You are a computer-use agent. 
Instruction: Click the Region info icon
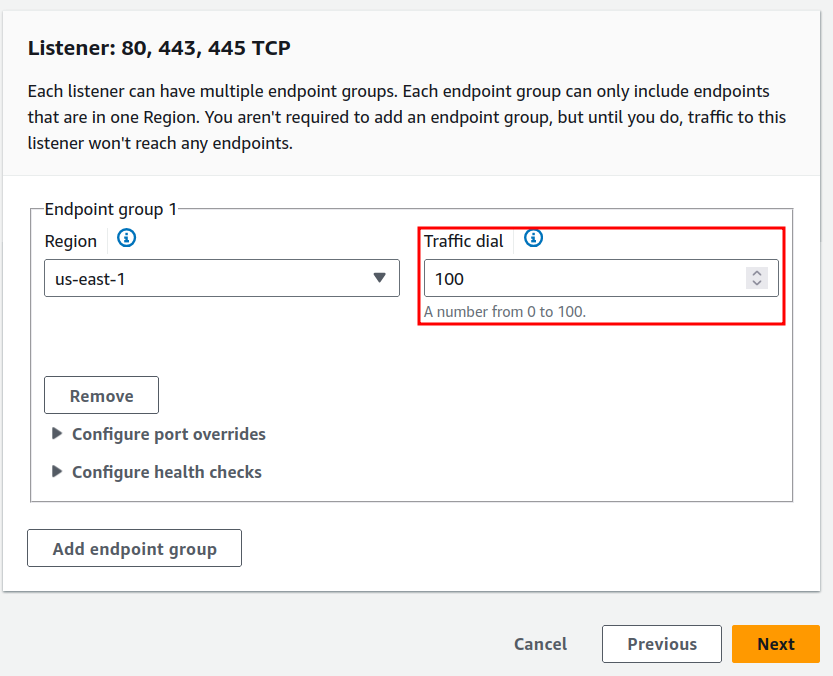click(x=125, y=239)
